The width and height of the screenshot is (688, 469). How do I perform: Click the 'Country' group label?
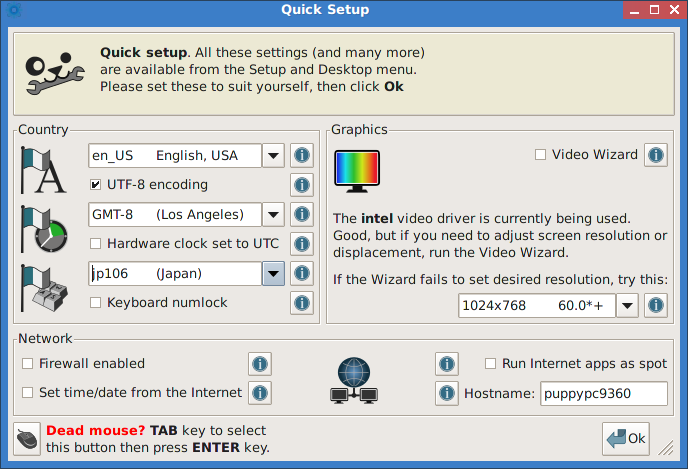(x=43, y=129)
